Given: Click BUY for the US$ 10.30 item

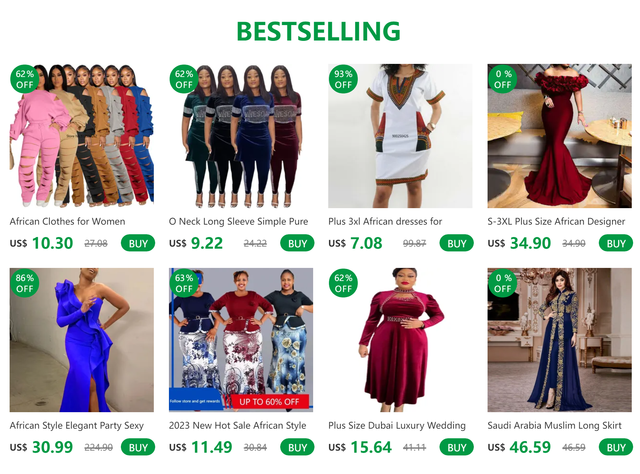Looking at the screenshot, I should (x=138, y=243).
